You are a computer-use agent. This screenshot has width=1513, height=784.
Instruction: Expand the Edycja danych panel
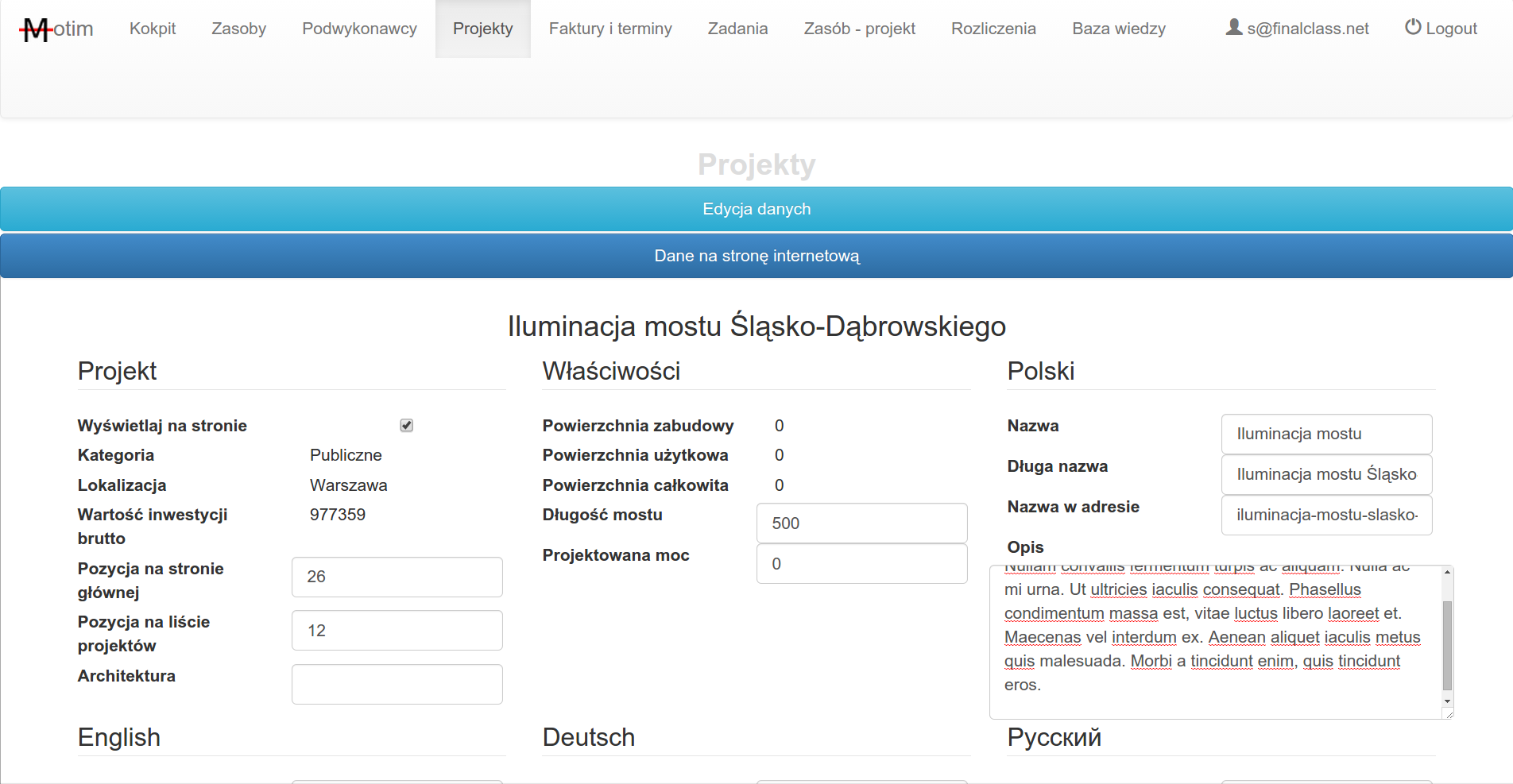(x=756, y=209)
